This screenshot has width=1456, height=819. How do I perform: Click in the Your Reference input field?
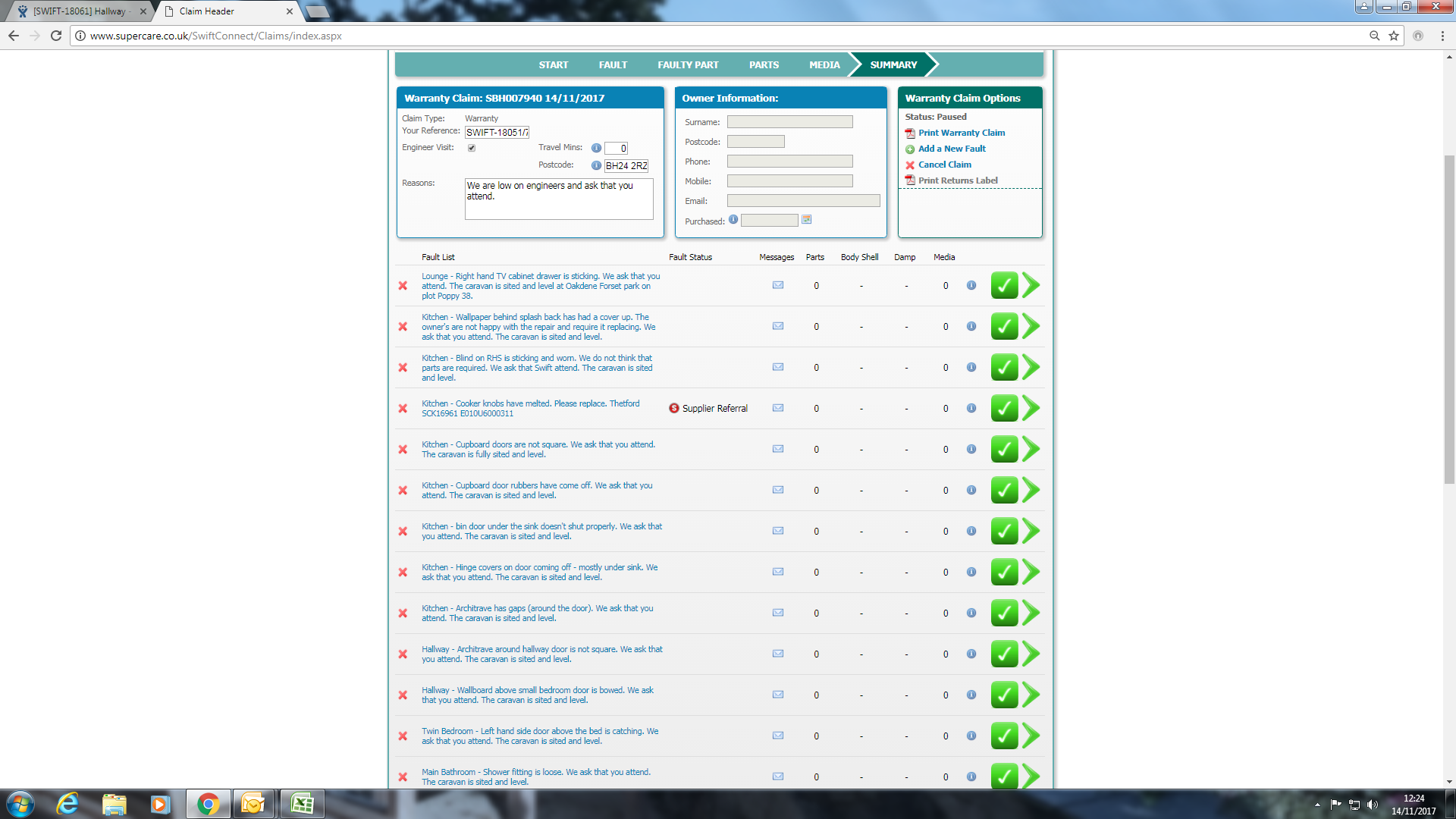click(x=497, y=133)
